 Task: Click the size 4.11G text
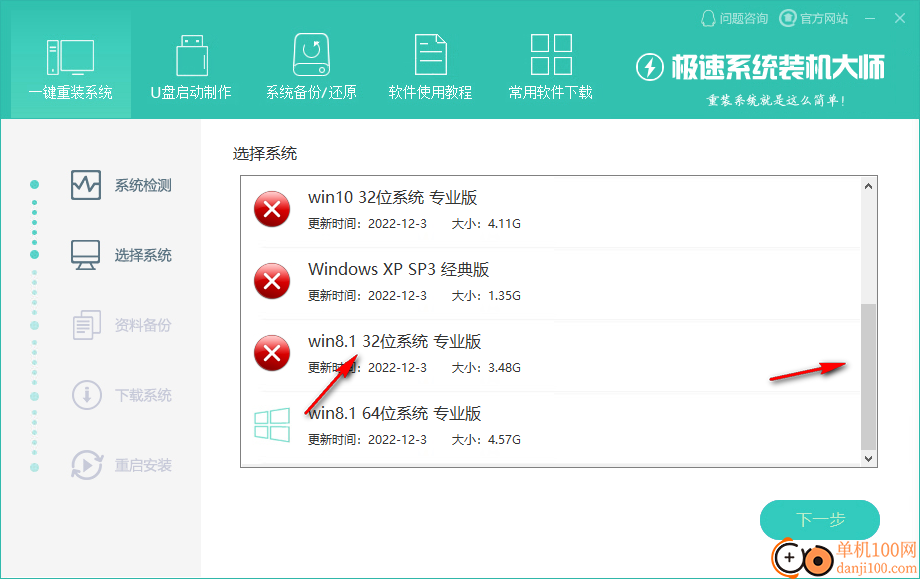(504, 224)
